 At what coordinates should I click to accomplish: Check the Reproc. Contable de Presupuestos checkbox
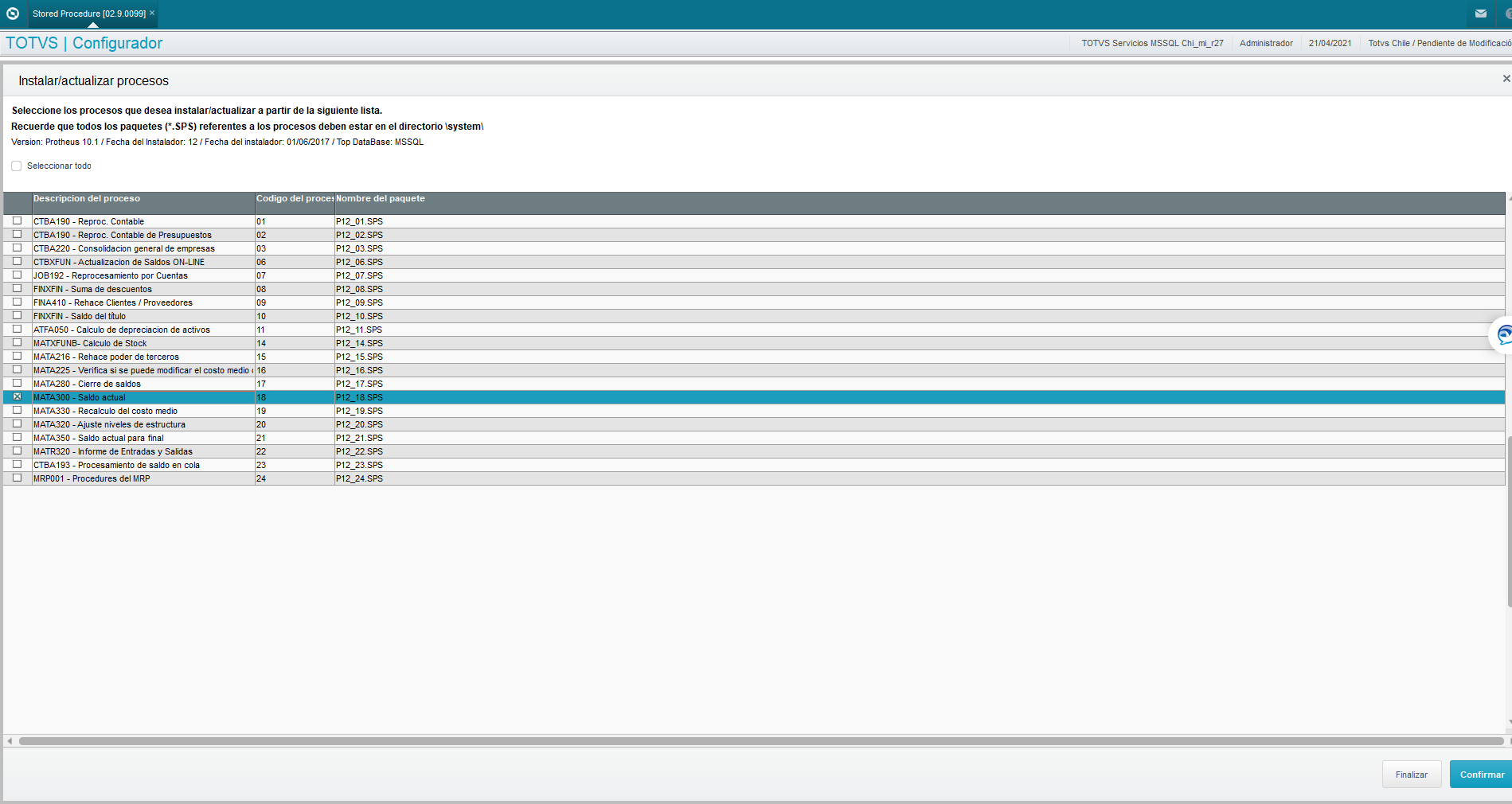(17, 234)
